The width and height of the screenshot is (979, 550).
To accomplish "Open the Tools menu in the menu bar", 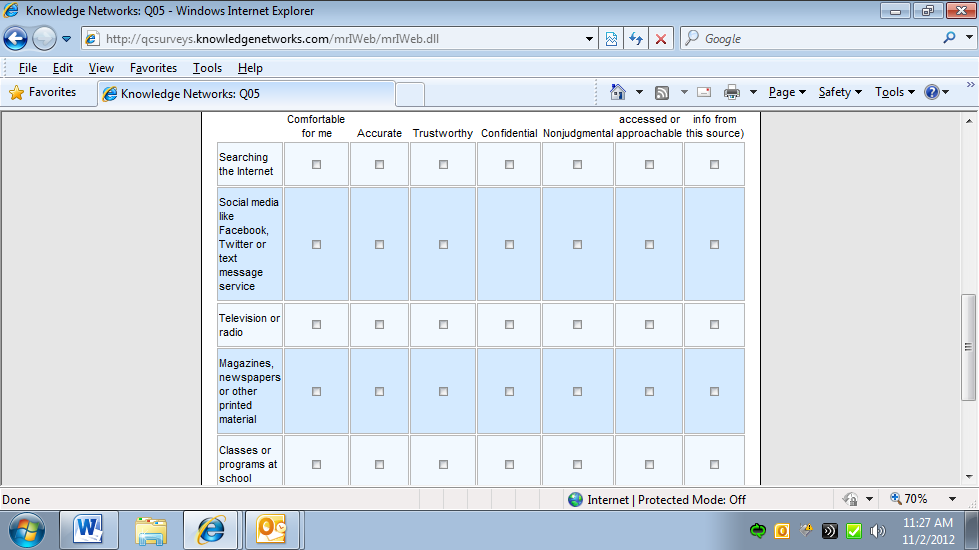I will (x=207, y=67).
